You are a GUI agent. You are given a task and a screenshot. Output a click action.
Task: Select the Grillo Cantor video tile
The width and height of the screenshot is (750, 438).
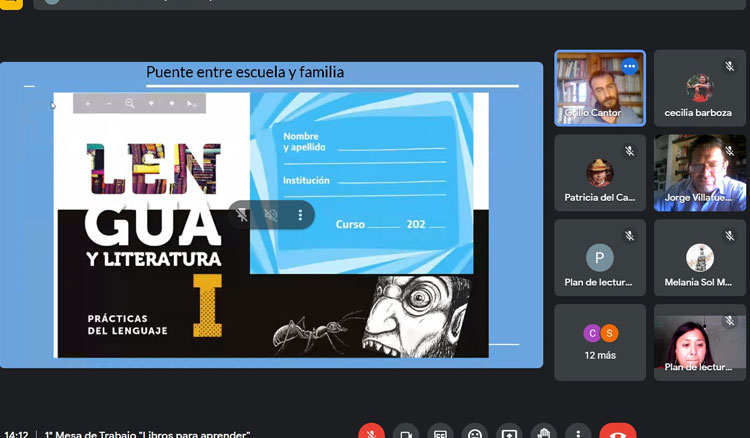tap(600, 88)
